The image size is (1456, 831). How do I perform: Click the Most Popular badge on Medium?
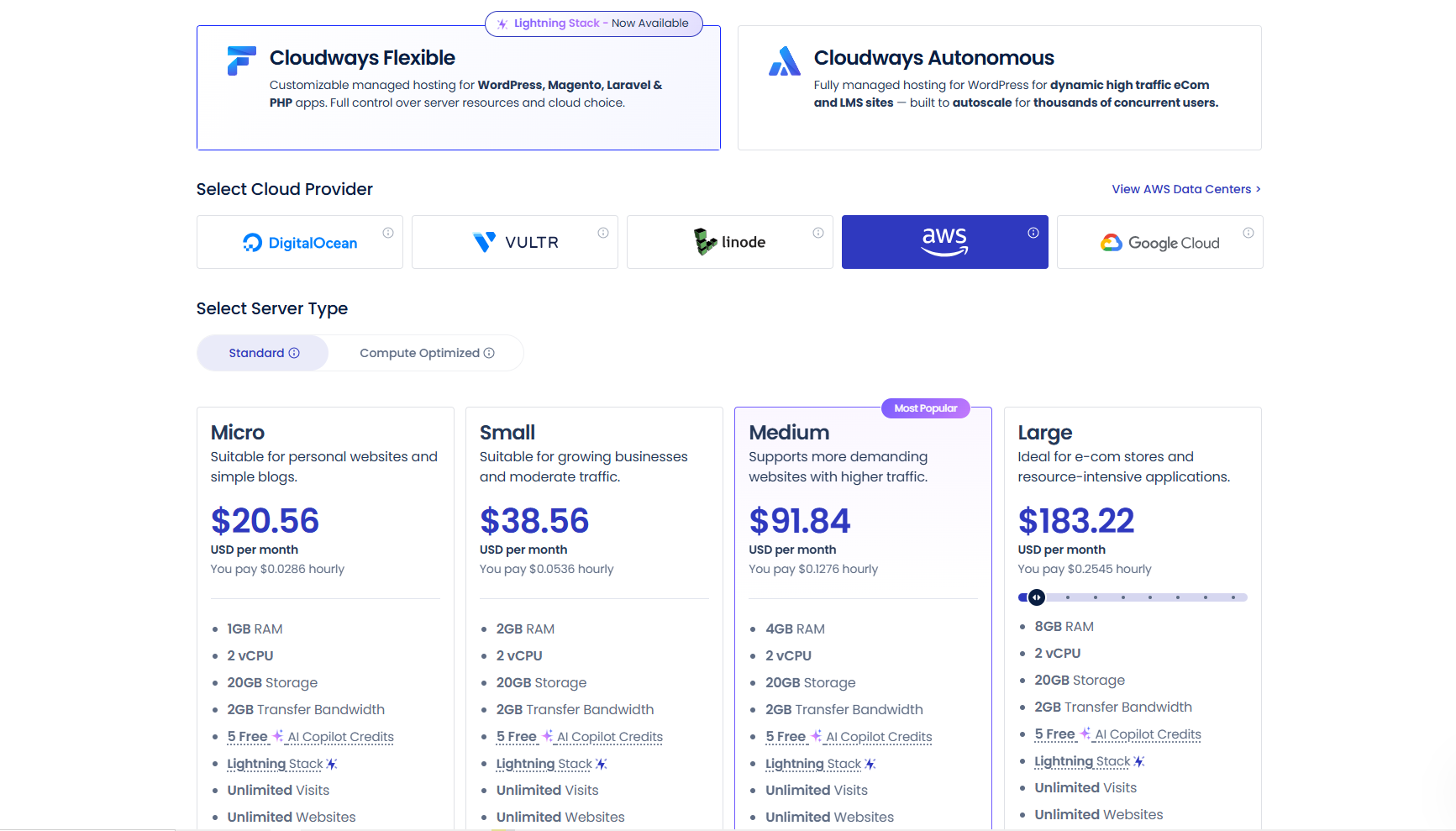pos(926,408)
